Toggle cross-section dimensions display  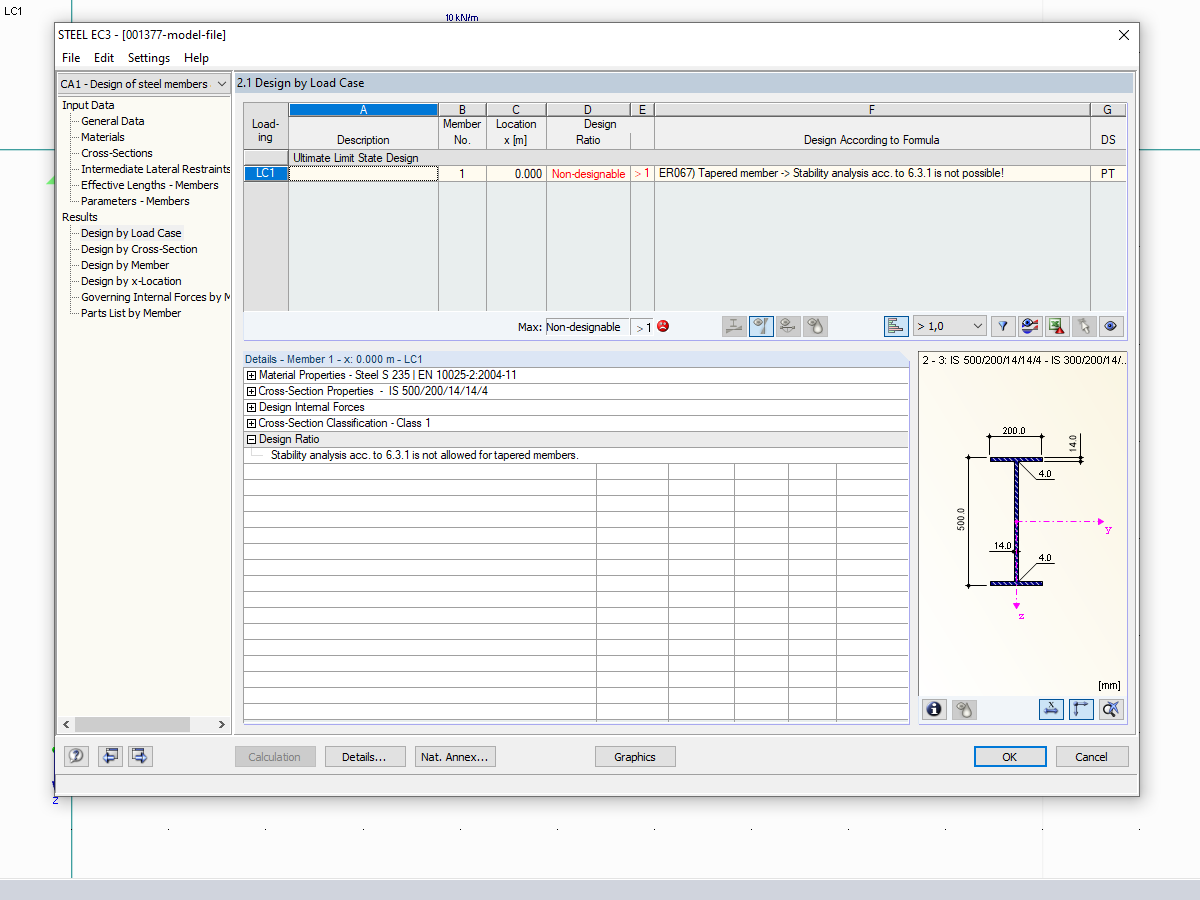click(1051, 709)
